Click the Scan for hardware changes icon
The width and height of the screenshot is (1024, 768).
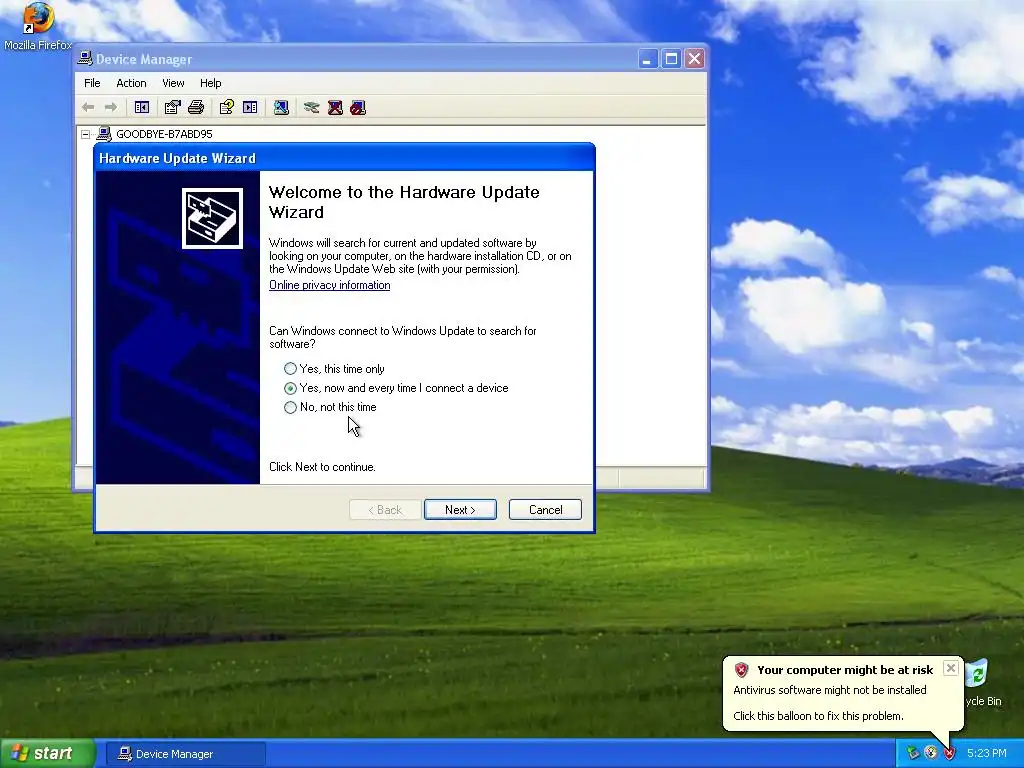click(281, 107)
